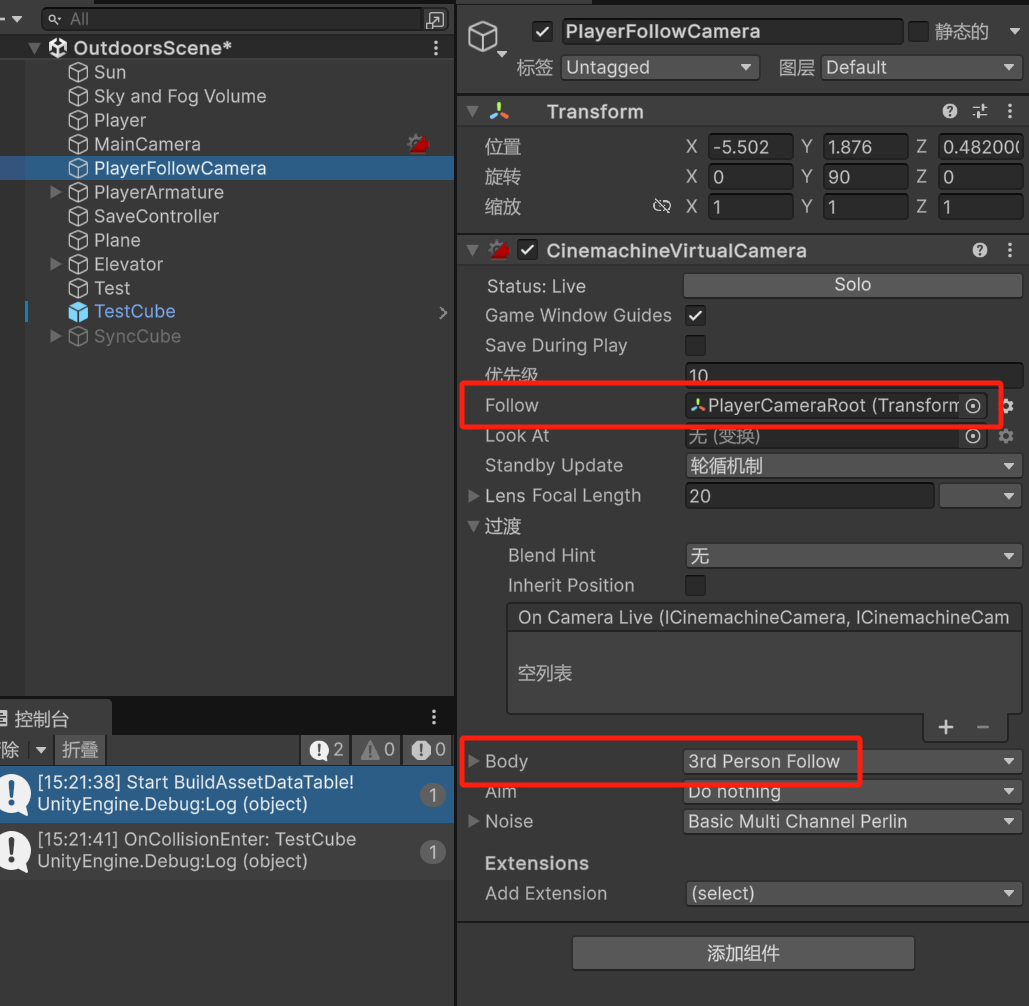The image size is (1029, 1006).
Task: Open the Untagged tag dropdown
Action: pos(659,67)
